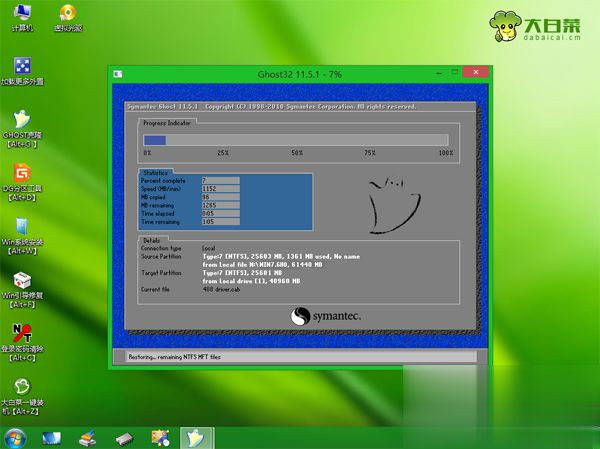Click the Source Partition Type:7 [NTFS] line
Image resolution: width=600 pixels, height=449 pixels.
point(281,256)
